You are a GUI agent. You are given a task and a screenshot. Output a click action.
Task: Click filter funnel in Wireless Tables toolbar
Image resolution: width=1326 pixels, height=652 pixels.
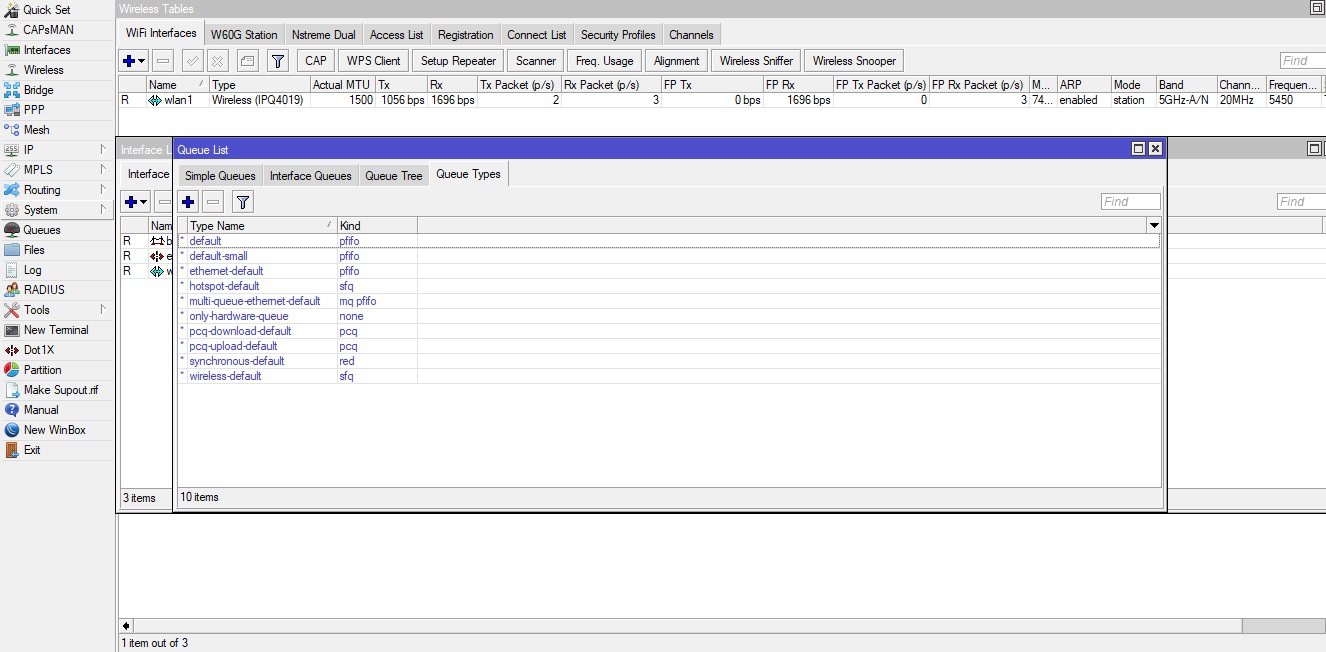pyautogui.click(x=278, y=61)
